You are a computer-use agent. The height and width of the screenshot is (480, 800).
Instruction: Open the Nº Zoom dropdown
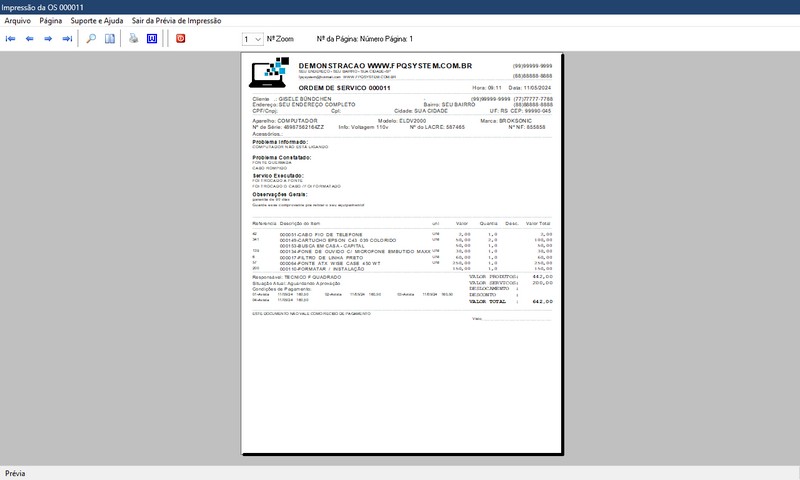(x=253, y=39)
